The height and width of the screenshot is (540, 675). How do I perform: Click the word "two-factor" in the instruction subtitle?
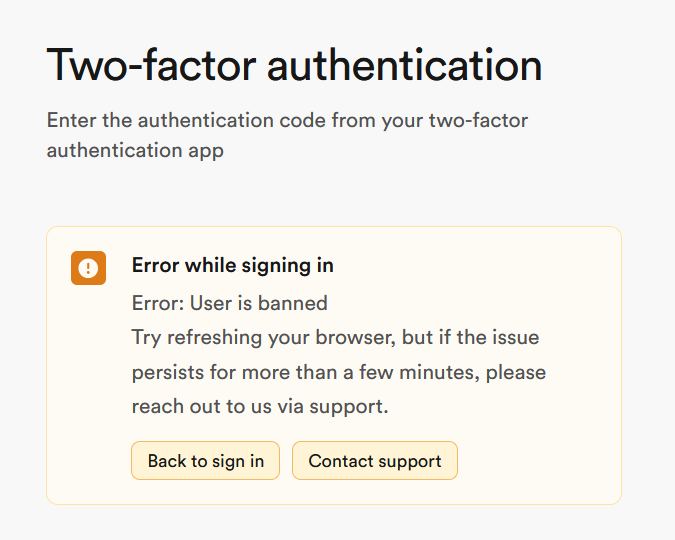point(478,121)
